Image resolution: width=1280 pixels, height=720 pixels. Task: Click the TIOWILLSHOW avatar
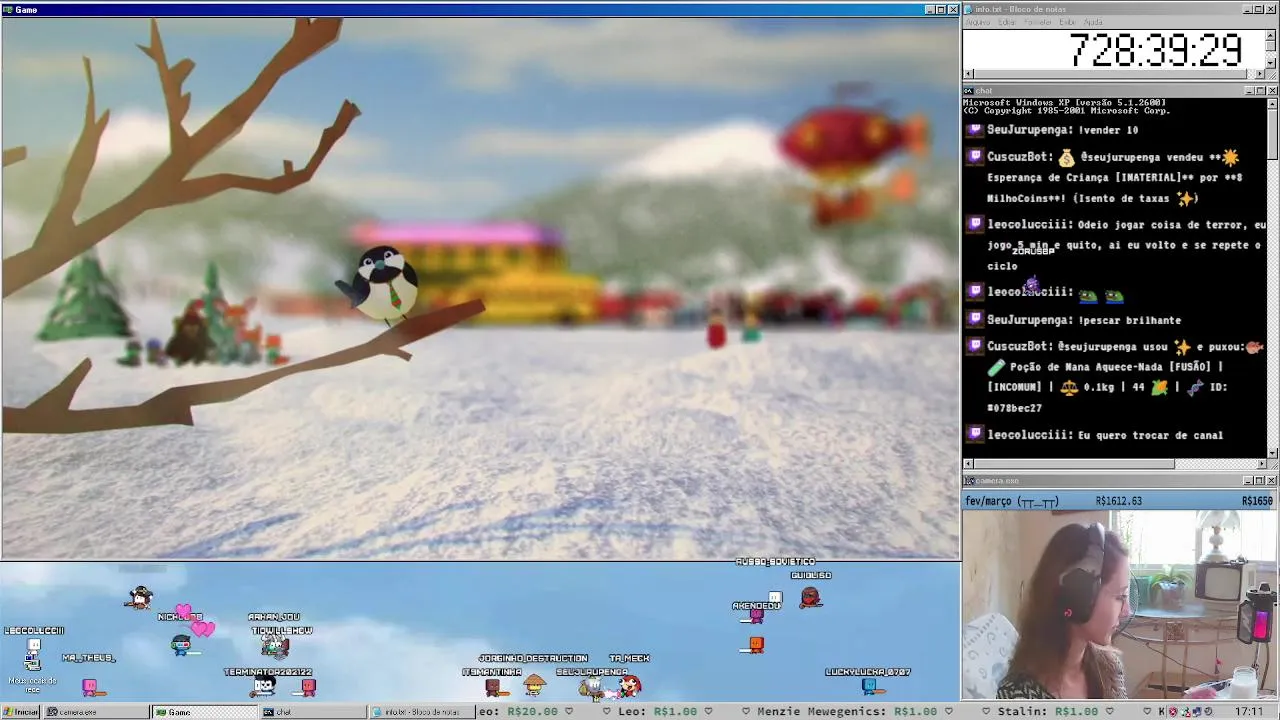tap(275, 646)
